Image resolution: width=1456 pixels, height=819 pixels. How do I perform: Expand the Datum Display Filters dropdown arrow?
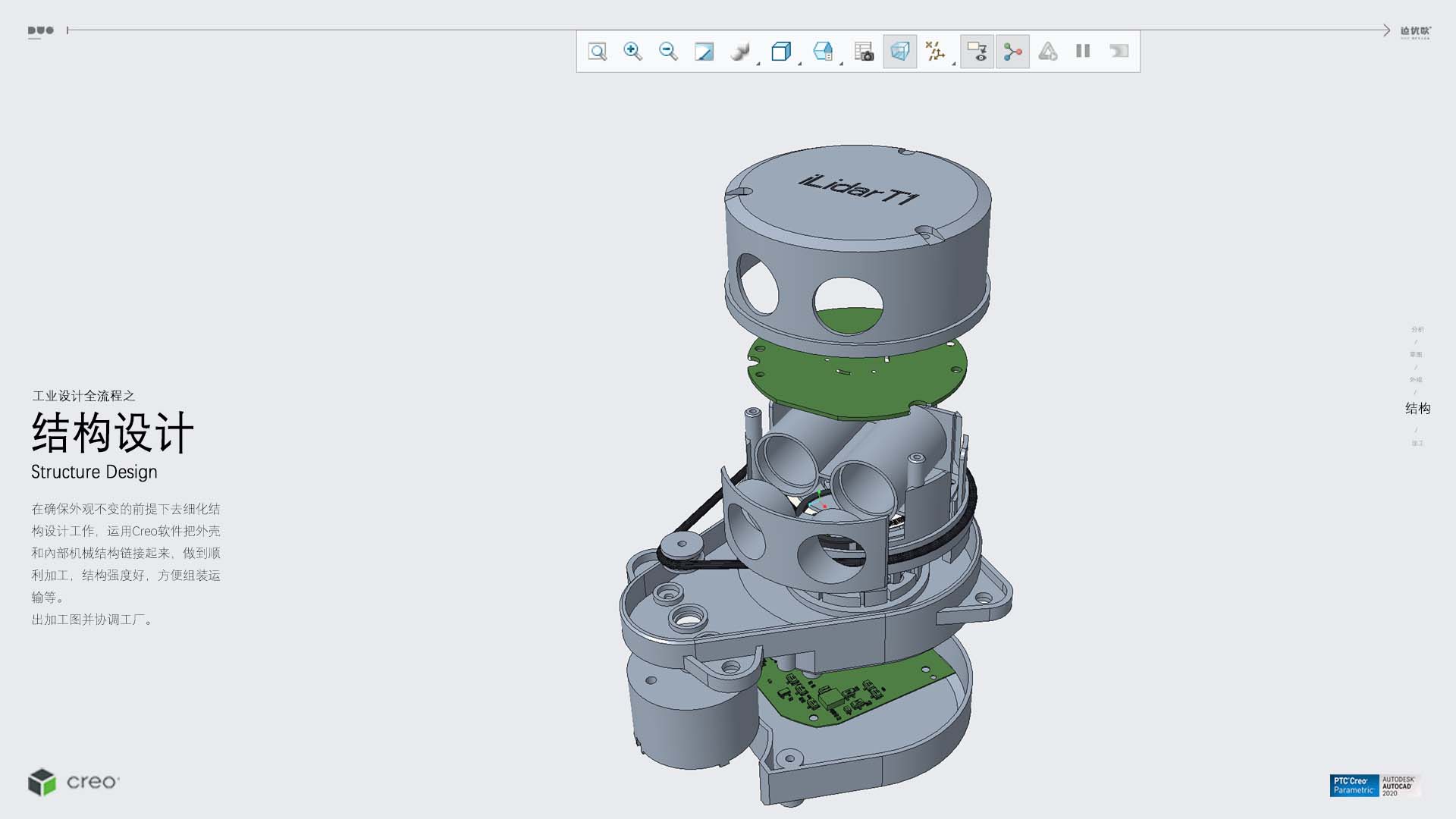pos(954,64)
